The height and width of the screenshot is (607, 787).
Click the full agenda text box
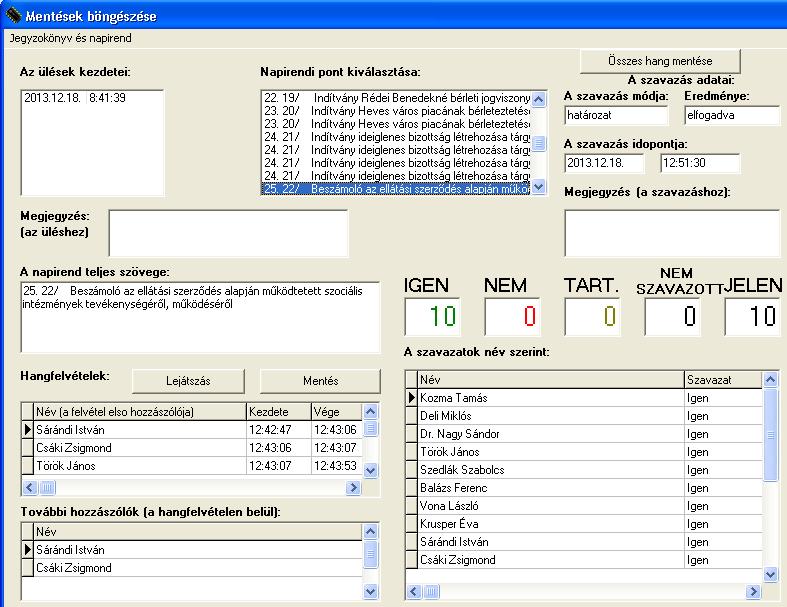click(200, 317)
